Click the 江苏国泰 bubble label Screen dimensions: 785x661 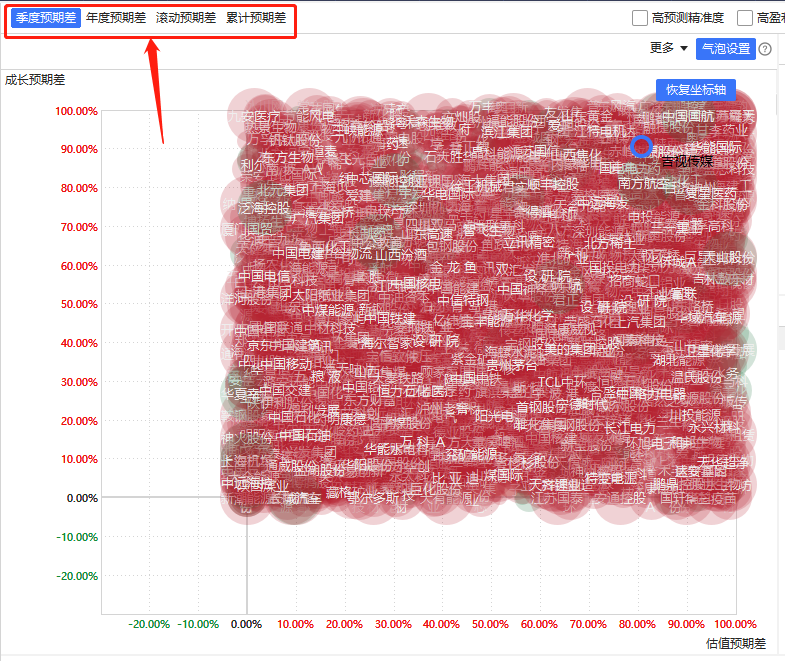(556, 498)
